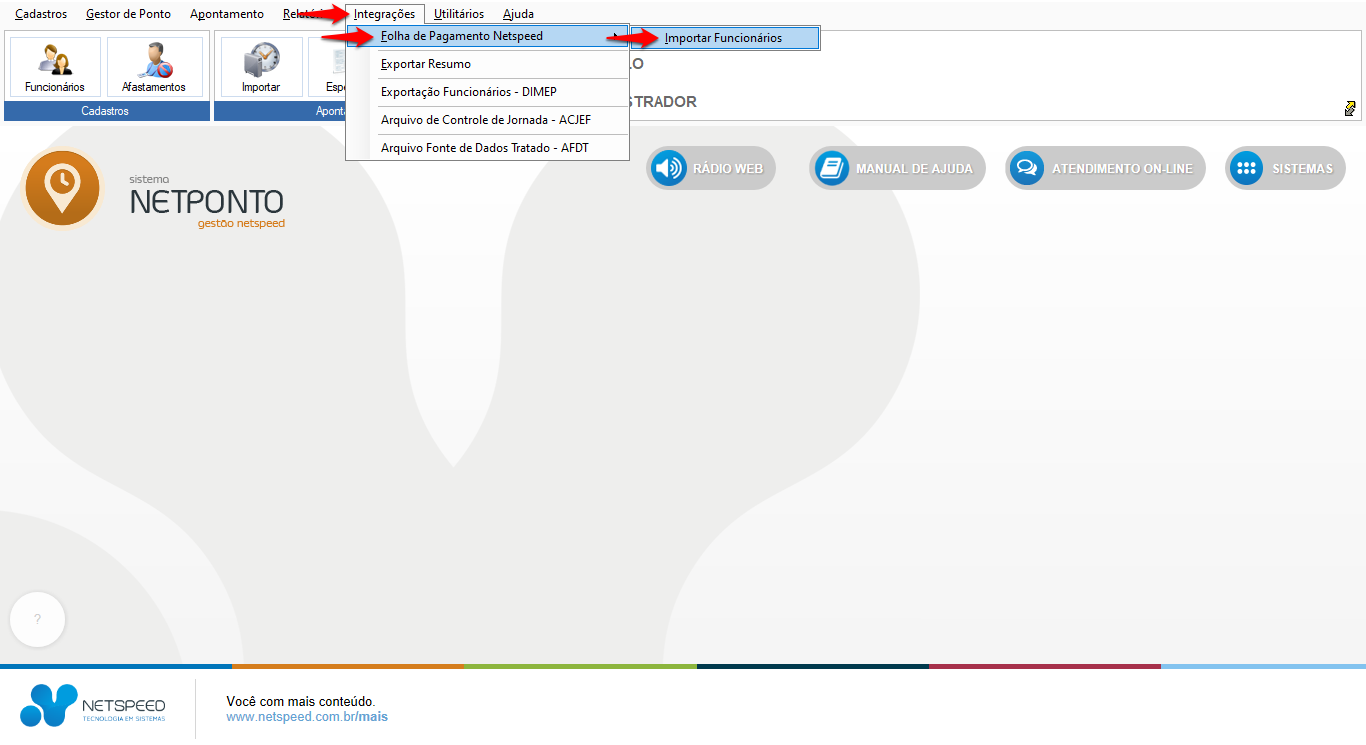Select Importar Funcionários submenu item
1366x745 pixels.
pos(724,38)
